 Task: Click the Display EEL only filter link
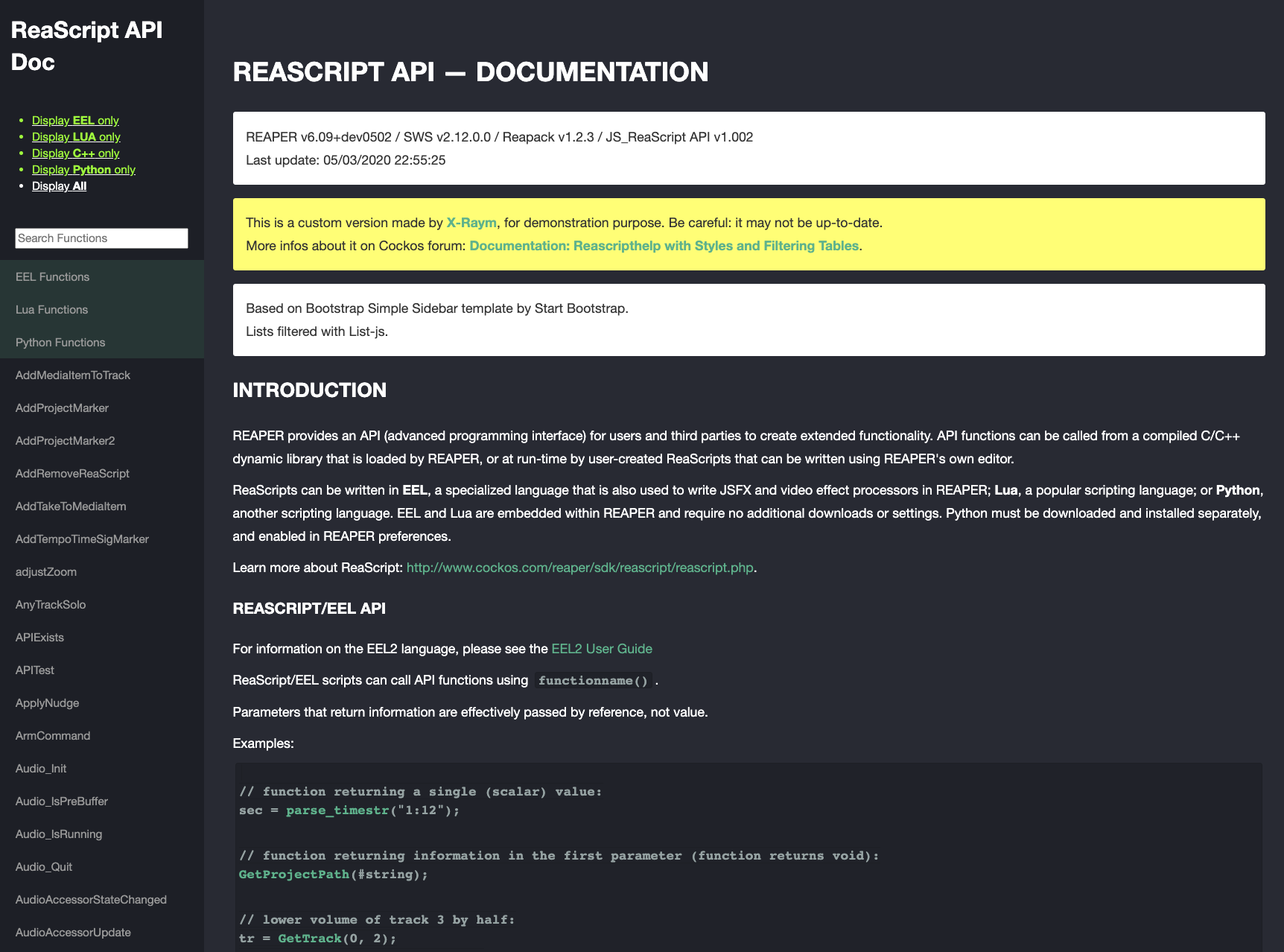tap(75, 121)
